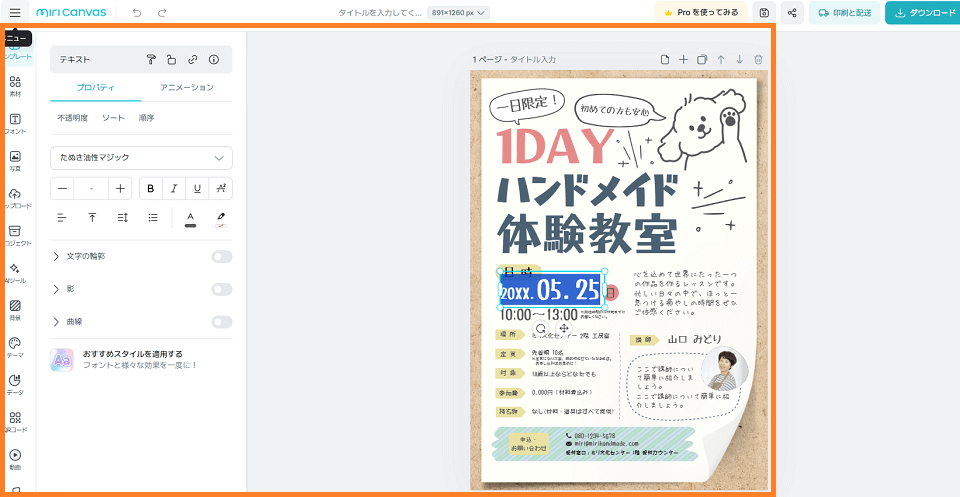Open the 動画 video panel
Screen dimensions: 960x497
[x=15, y=460]
